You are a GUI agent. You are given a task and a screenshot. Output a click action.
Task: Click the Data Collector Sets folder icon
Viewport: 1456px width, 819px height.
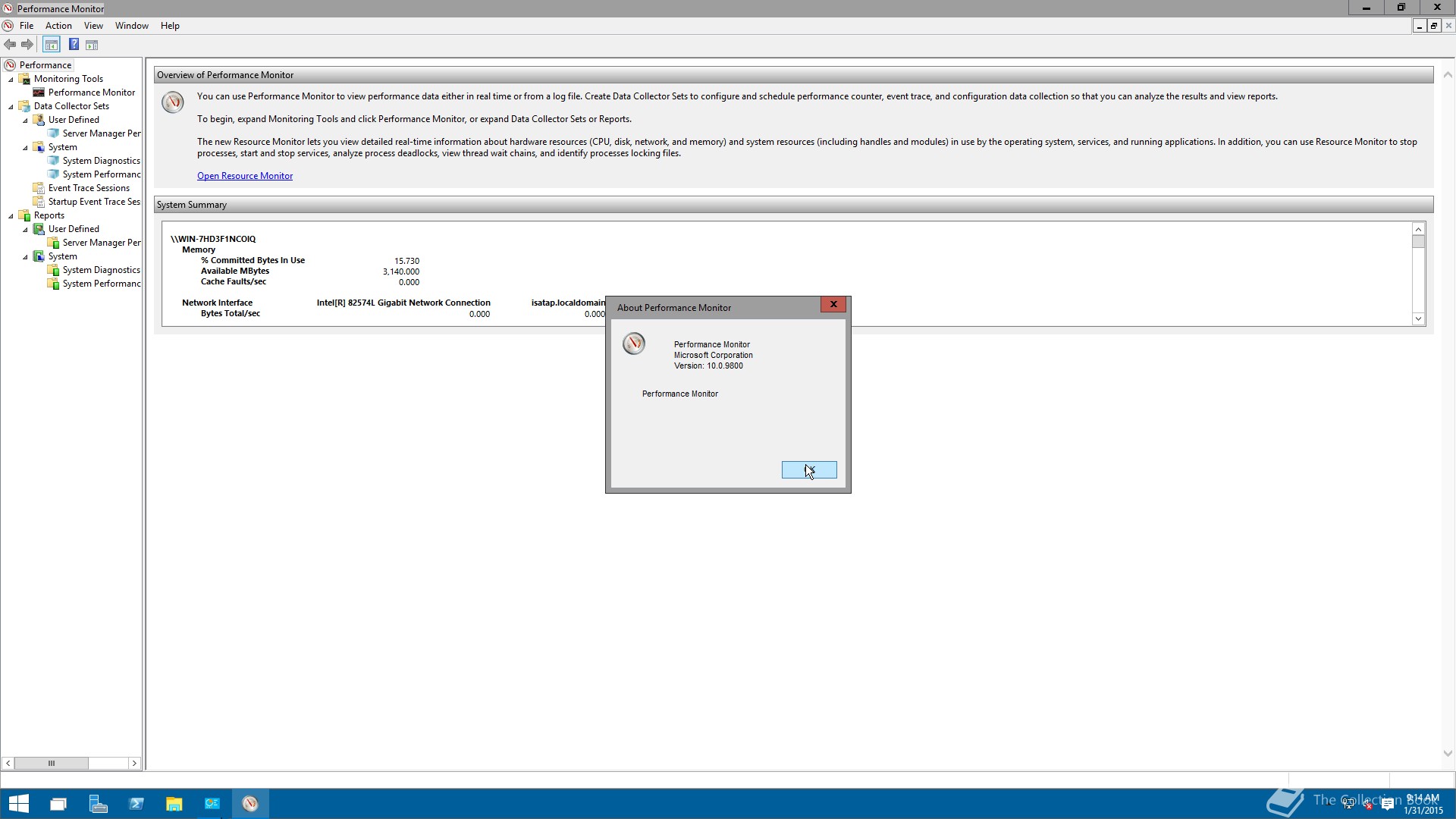[24, 106]
